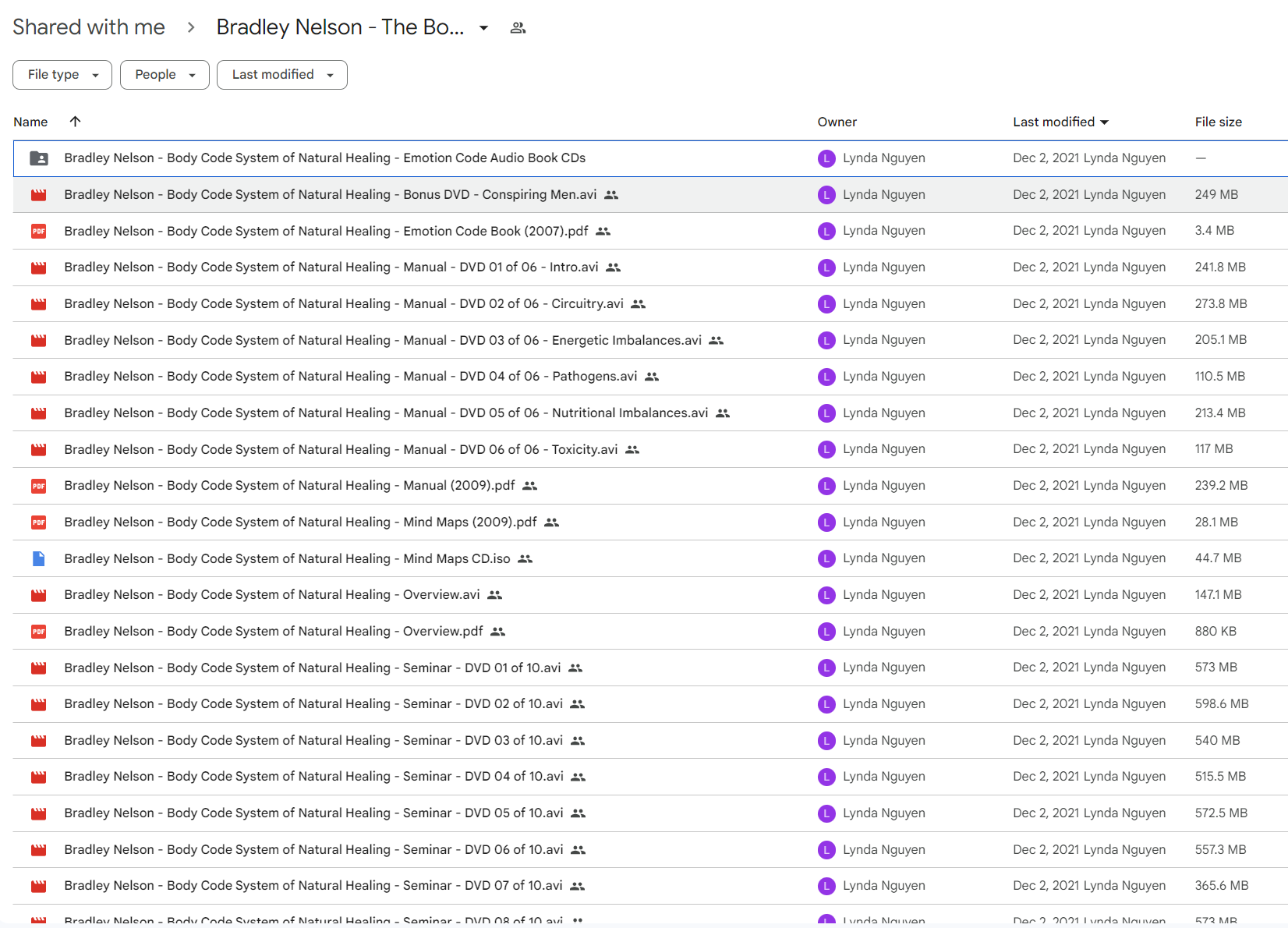Open the shared folder members icon in breadcrumb

coord(518,28)
